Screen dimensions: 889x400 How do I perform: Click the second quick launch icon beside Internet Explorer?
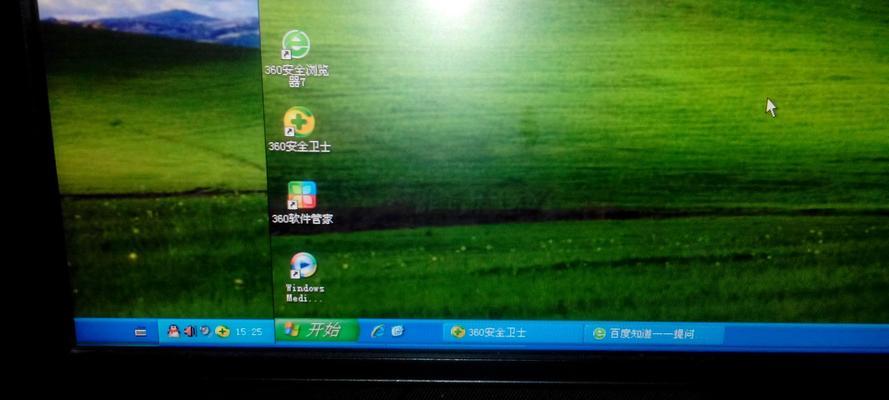397,331
